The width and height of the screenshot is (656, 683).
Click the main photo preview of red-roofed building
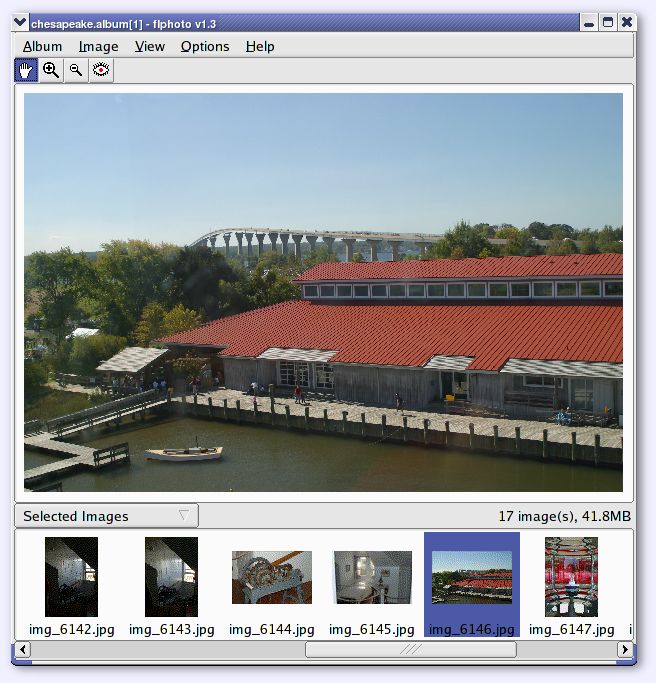click(x=323, y=292)
